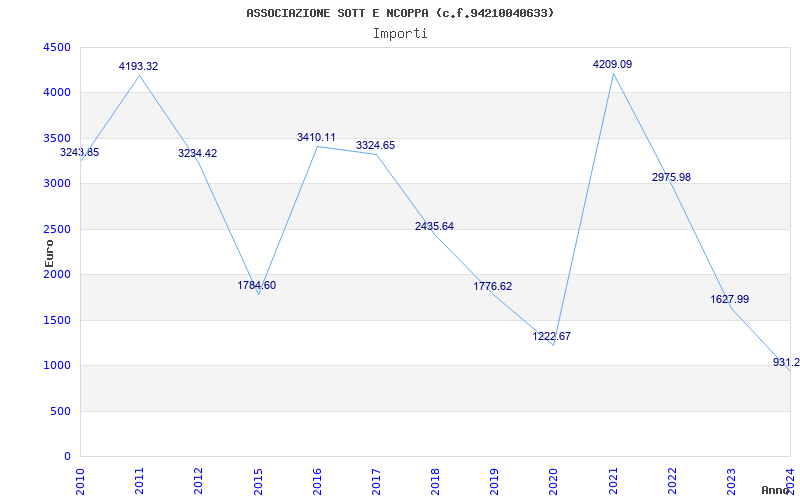The height and width of the screenshot is (500, 800).
Task: Click the Anno x-axis title
Action: pyautogui.click(x=775, y=490)
